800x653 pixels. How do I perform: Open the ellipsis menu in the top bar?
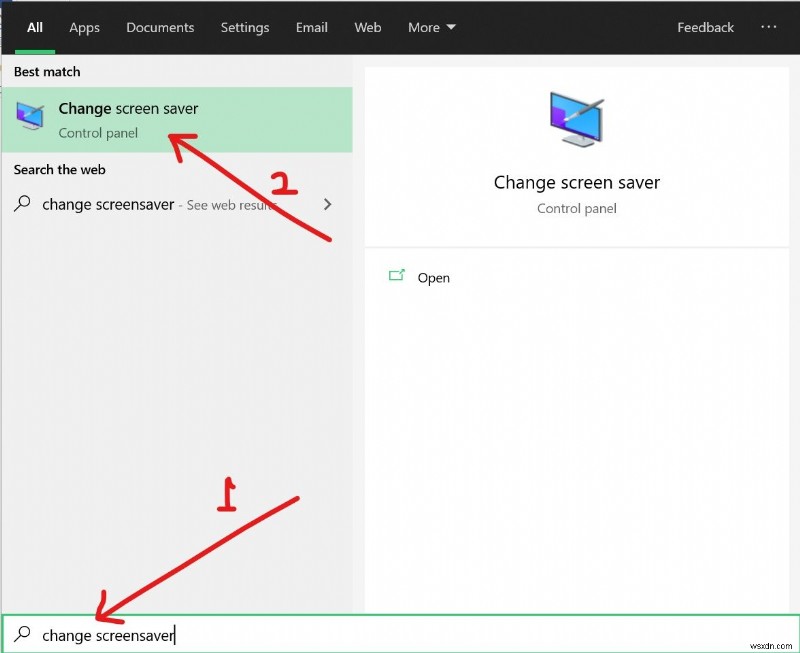769,27
